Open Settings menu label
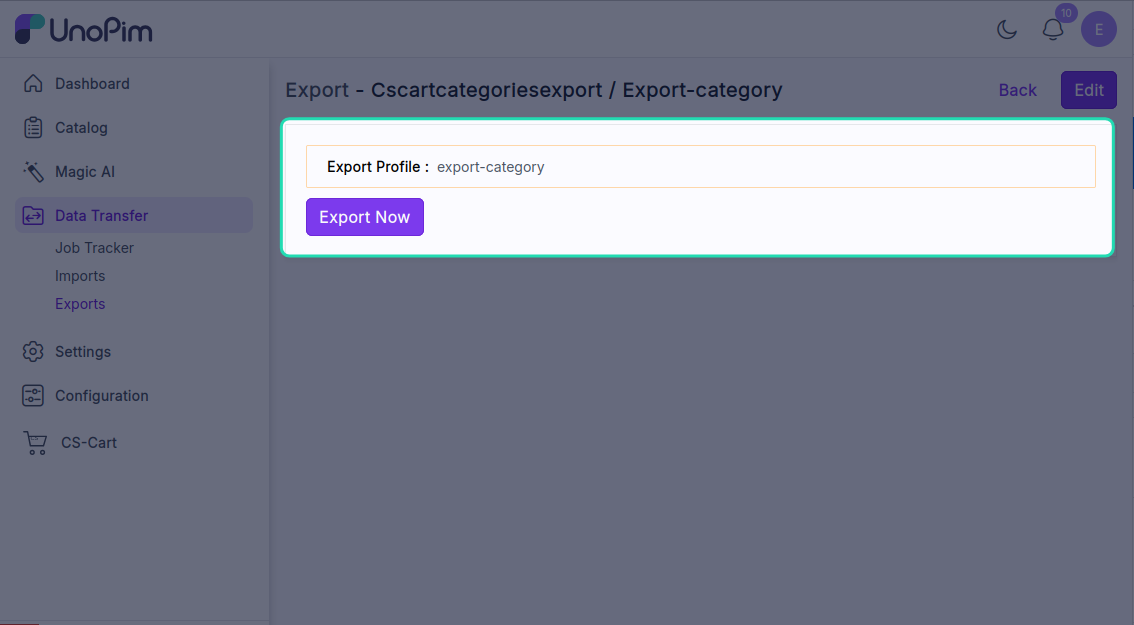 pos(82,352)
